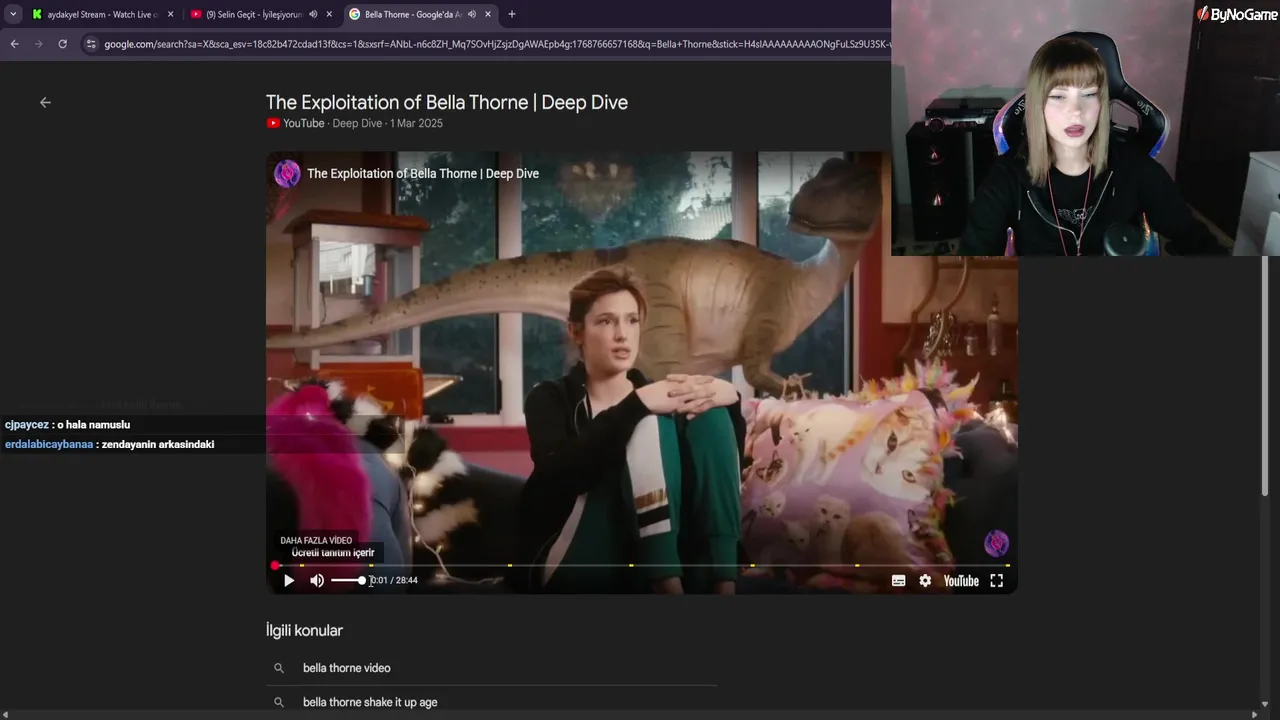The height and width of the screenshot is (720, 1280).
Task: Reload the current page
Action: 62,44
